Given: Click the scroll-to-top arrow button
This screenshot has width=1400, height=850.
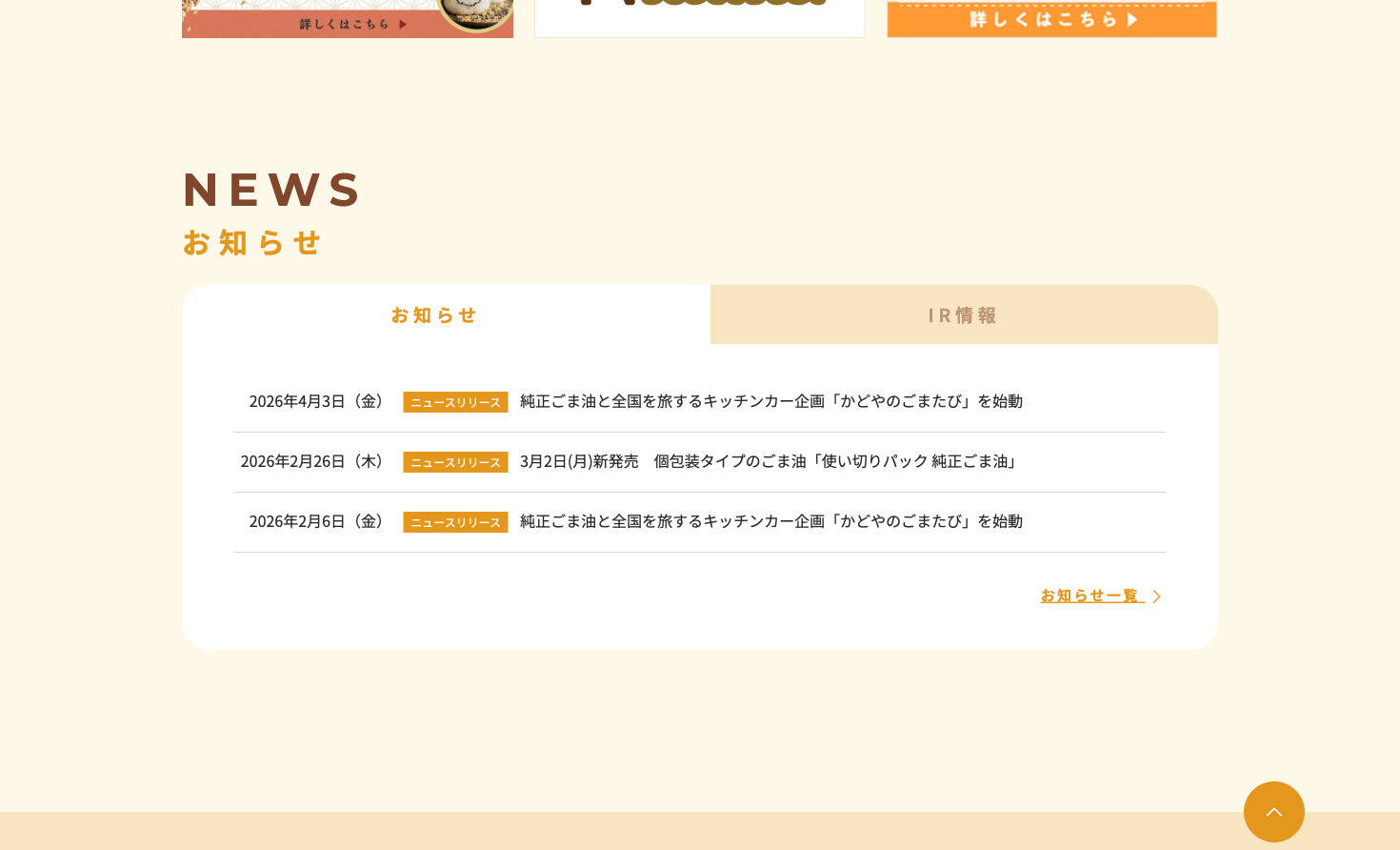Looking at the screenshot, I should coord(1273,812).
